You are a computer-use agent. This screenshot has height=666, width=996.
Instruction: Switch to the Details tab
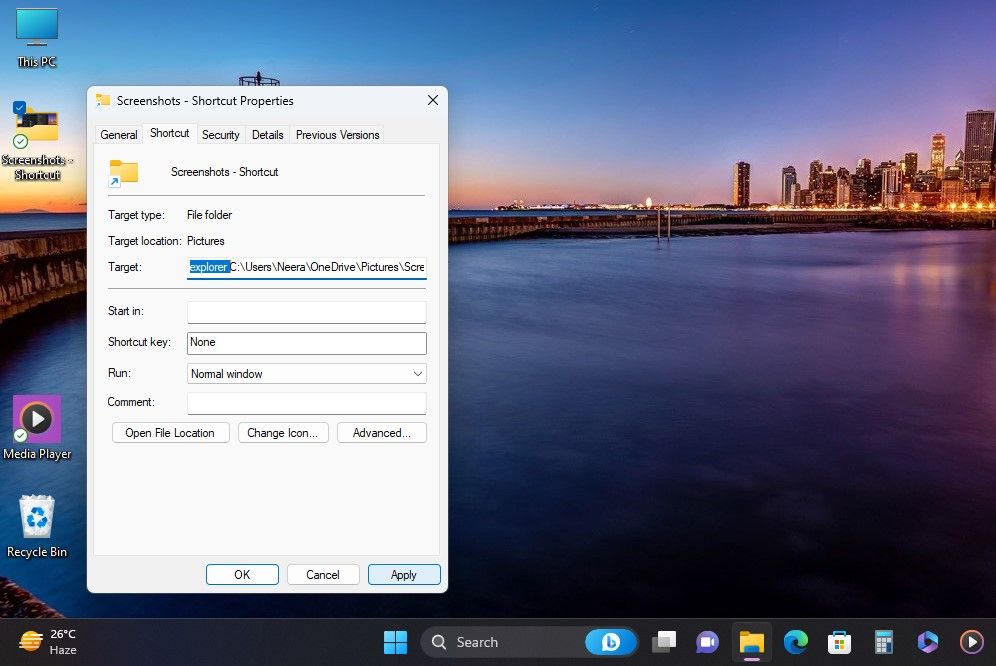[267, 134]
